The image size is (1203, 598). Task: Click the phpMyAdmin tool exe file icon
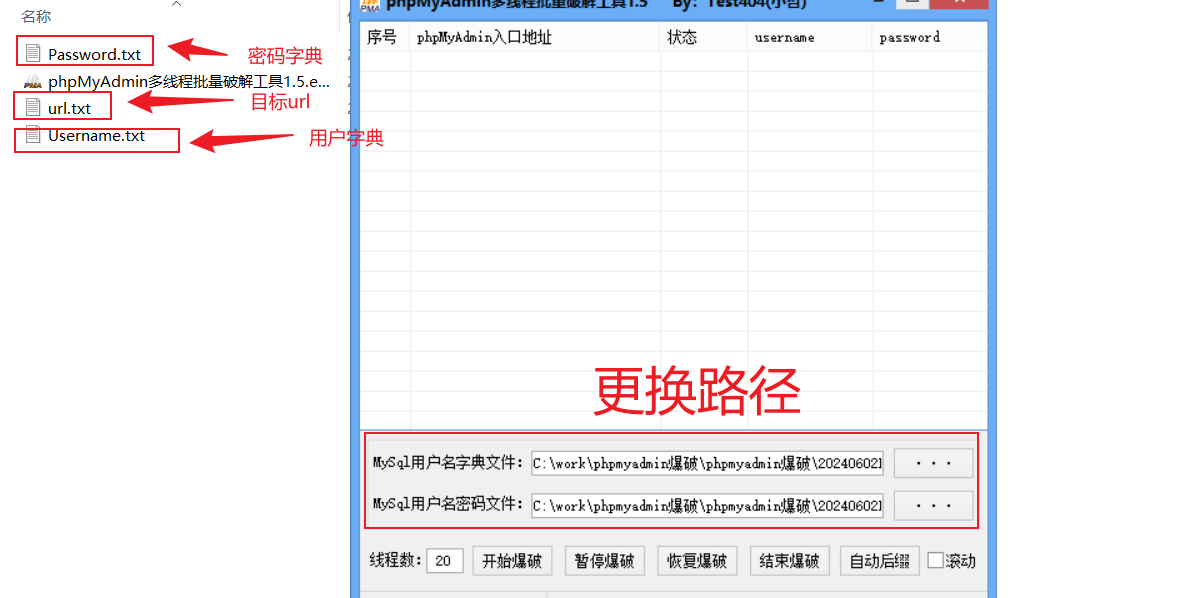pyautogui.click(x=33, y=82)
